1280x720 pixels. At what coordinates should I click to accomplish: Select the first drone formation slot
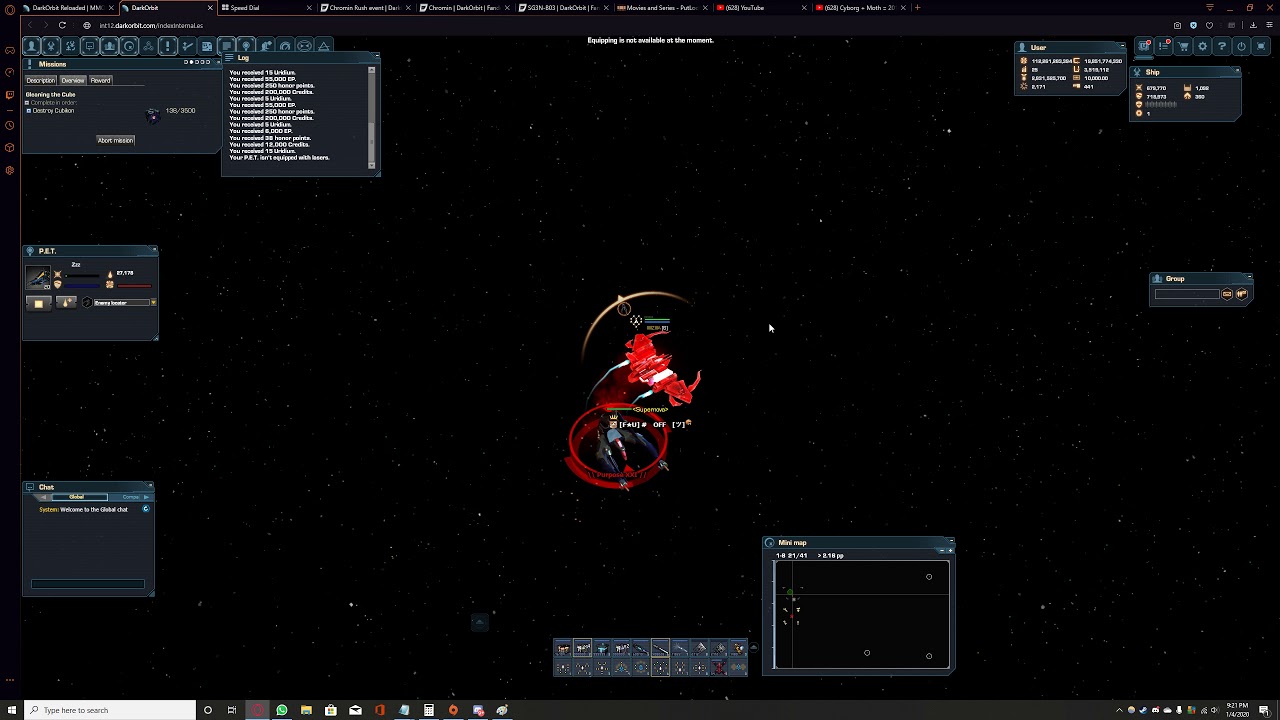(x=563, y=667)
